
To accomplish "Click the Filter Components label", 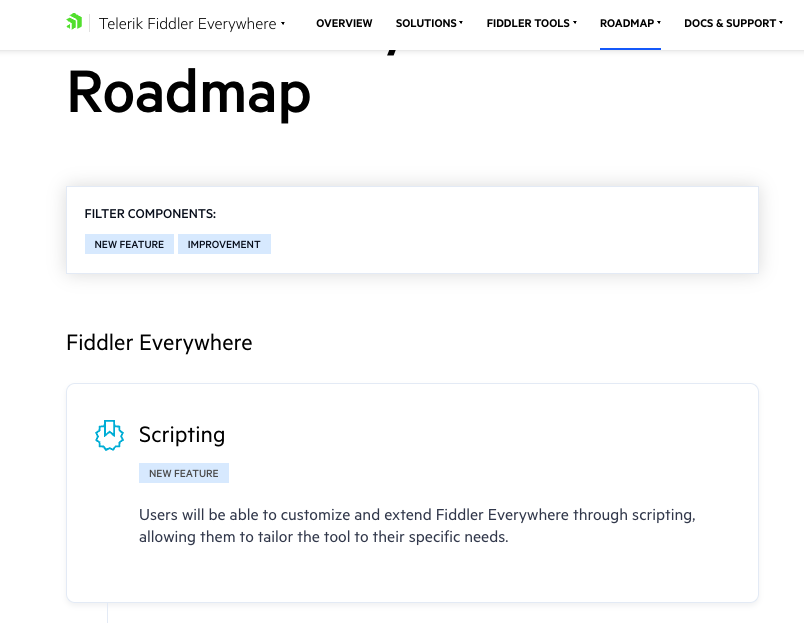I will pos(150,214).
